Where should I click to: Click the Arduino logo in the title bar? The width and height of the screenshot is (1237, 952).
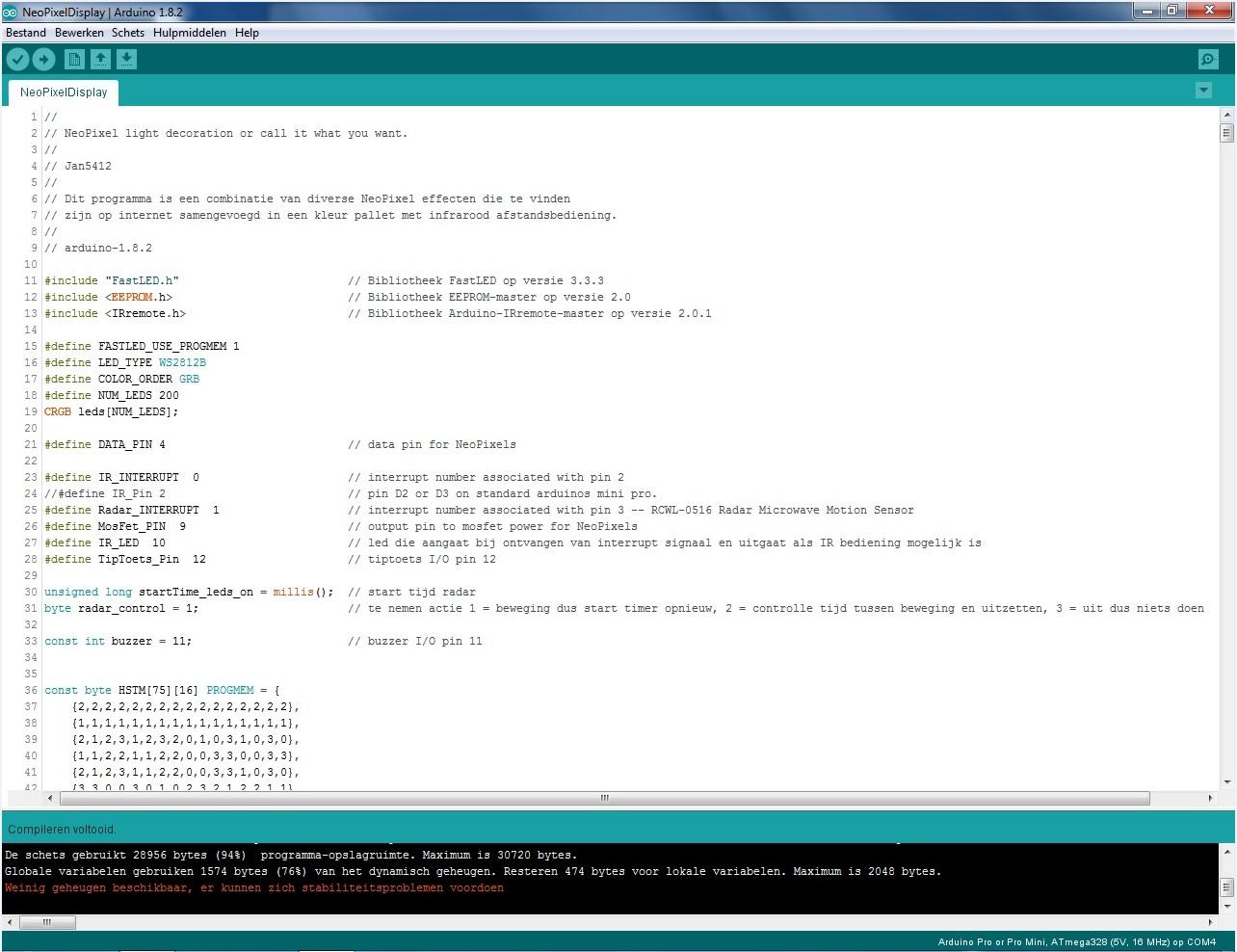(10, 12)
